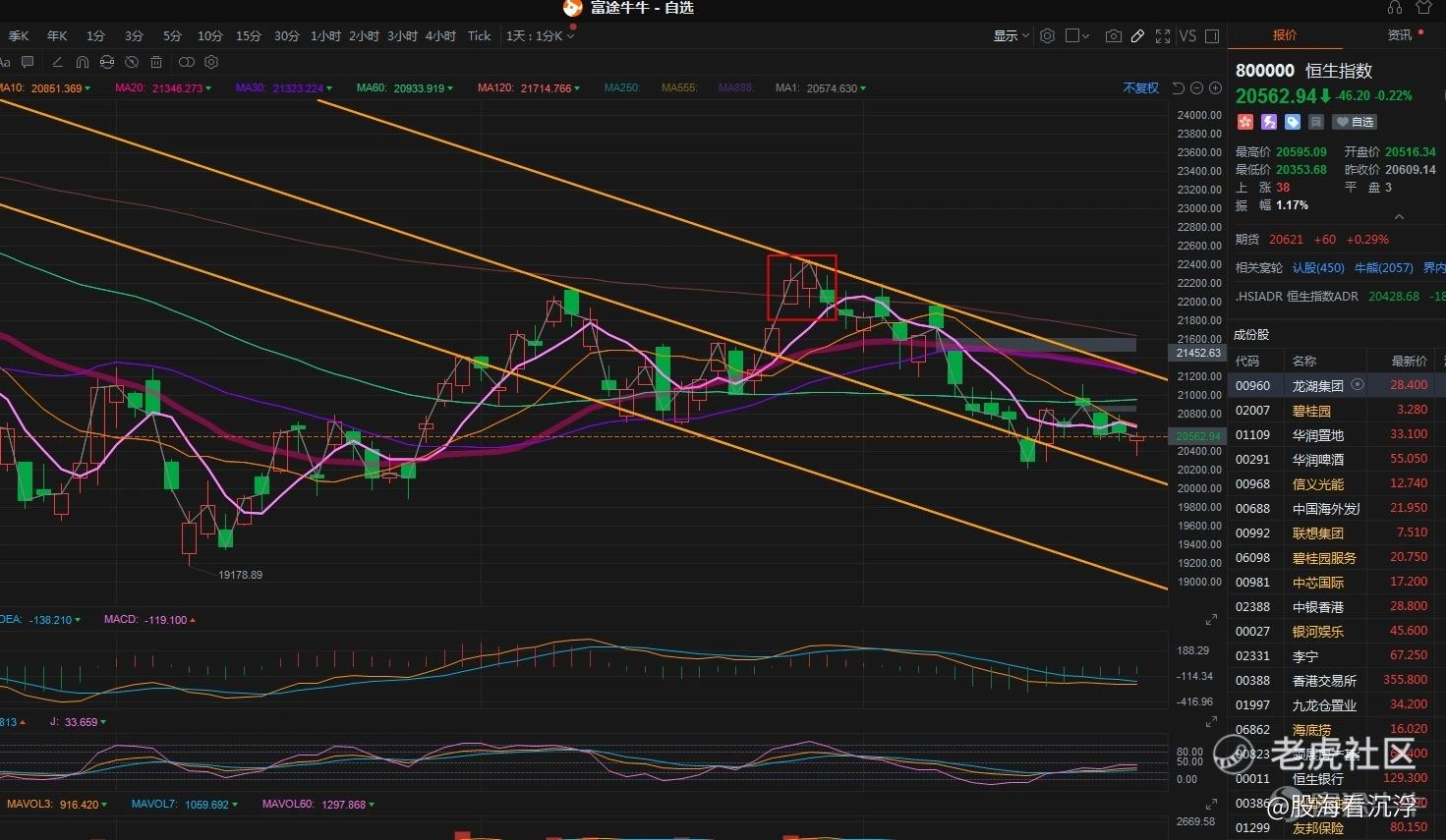Image resolution: width=1446 pixels, height=840 pixels.
Task: Activate the pencil drawing tool
Action: pos(1137,35)
